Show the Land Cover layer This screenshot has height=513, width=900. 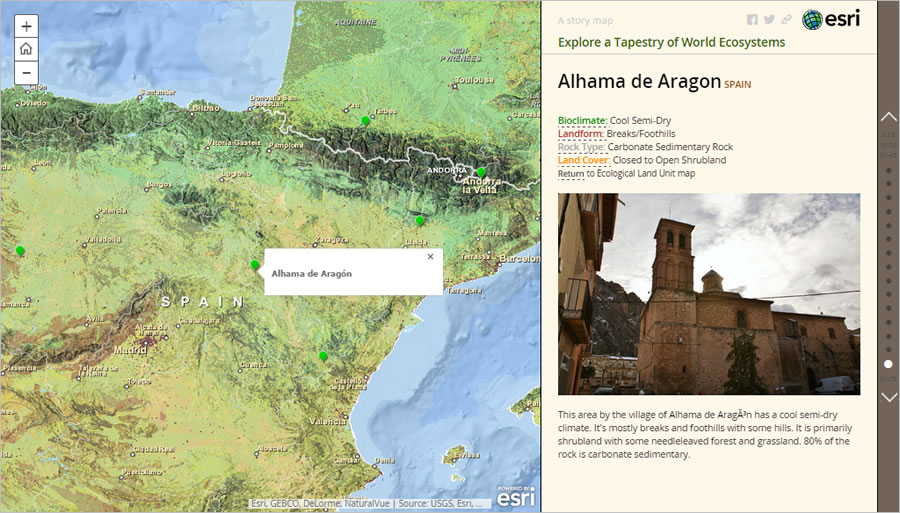tap(584, 160)
